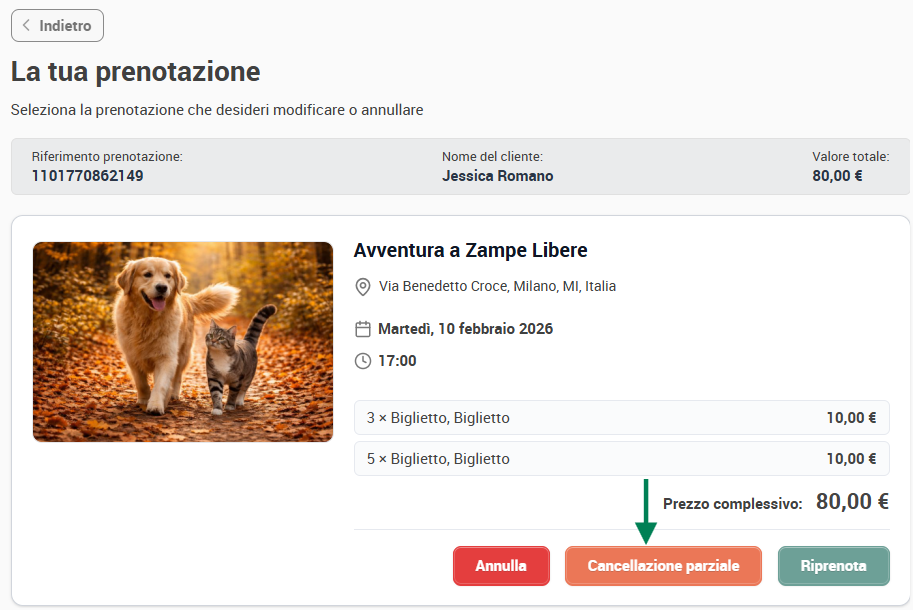The width and height of the screenshot is (913, 610).
Task: Click the Via Benedetto Croce address
Action: click(x=497, y=286)
